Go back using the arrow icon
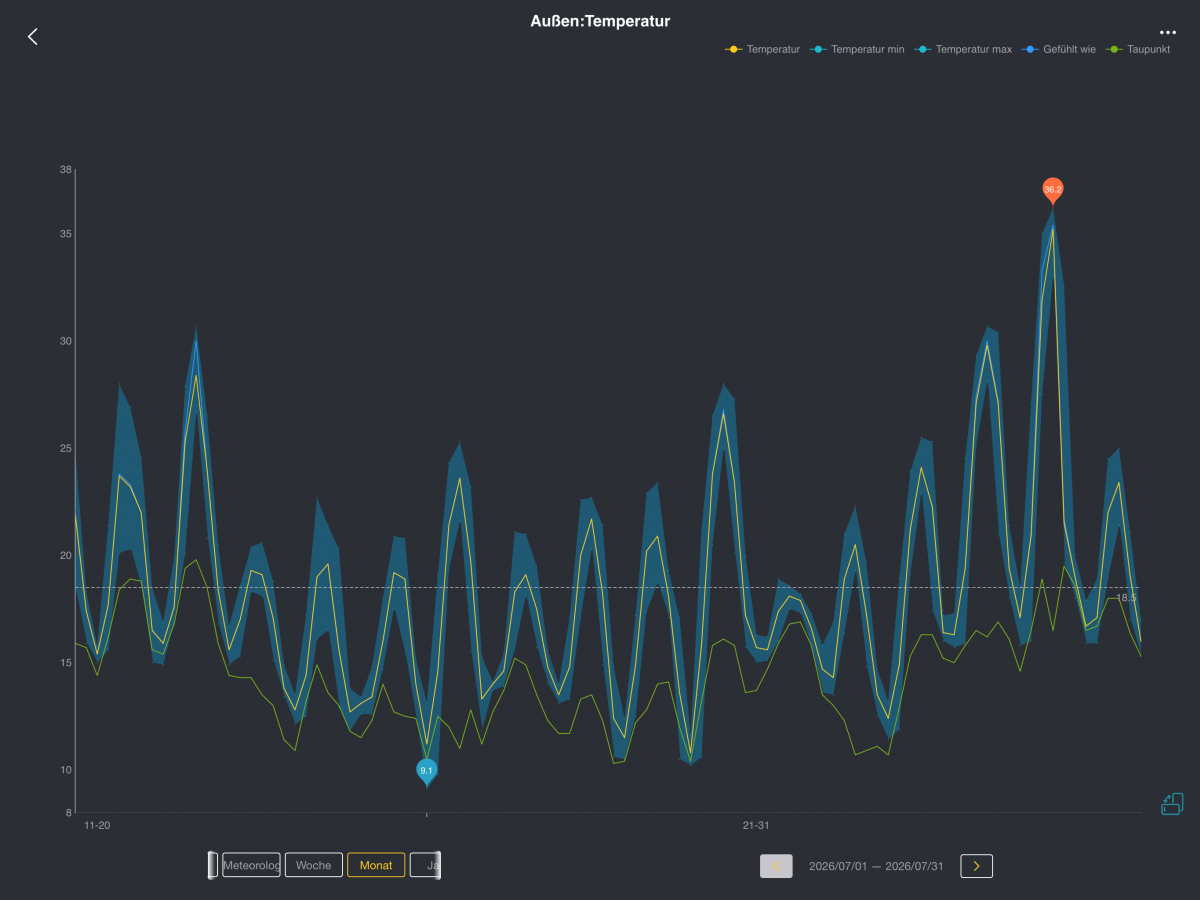 [33, 36]
